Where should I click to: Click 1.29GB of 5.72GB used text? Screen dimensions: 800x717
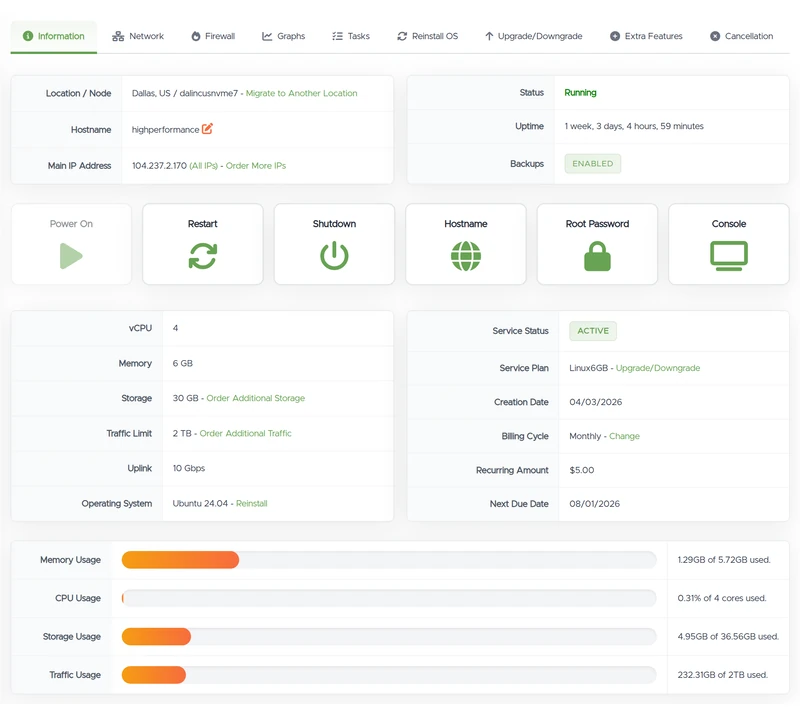[x=724, y=560]
